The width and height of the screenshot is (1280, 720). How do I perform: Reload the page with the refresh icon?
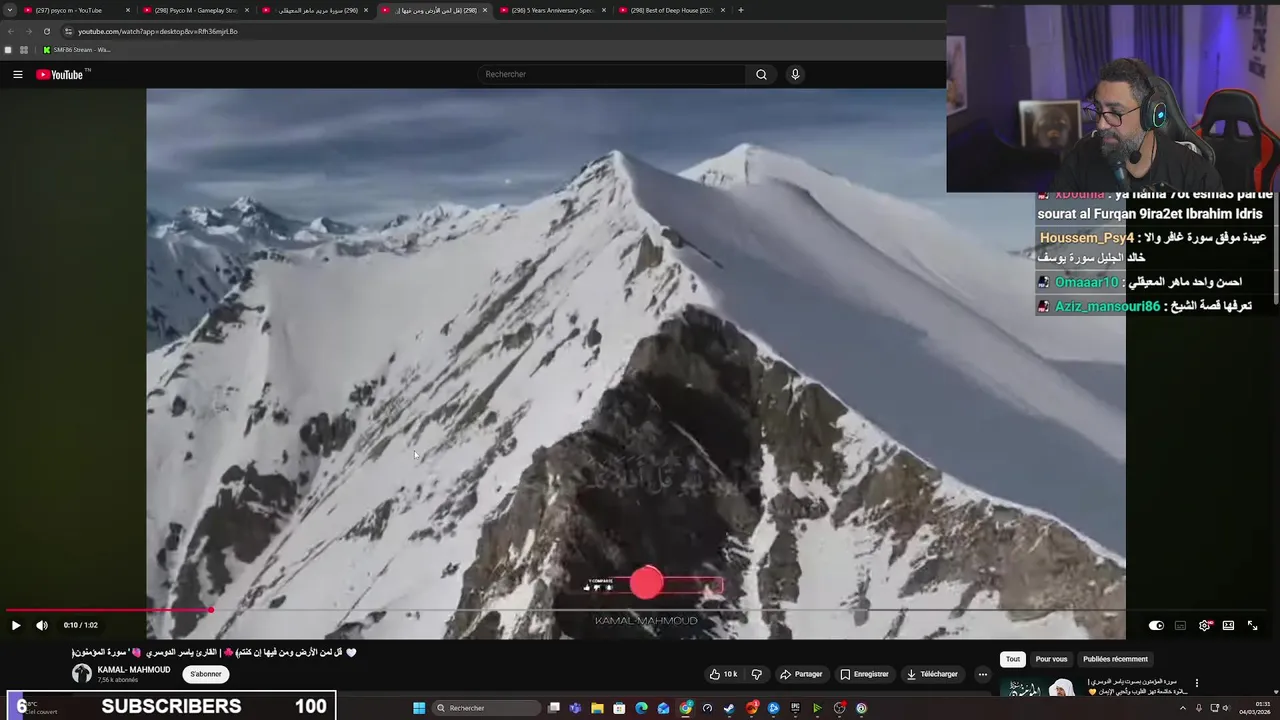pyautogui.click(x=46, y=31)
